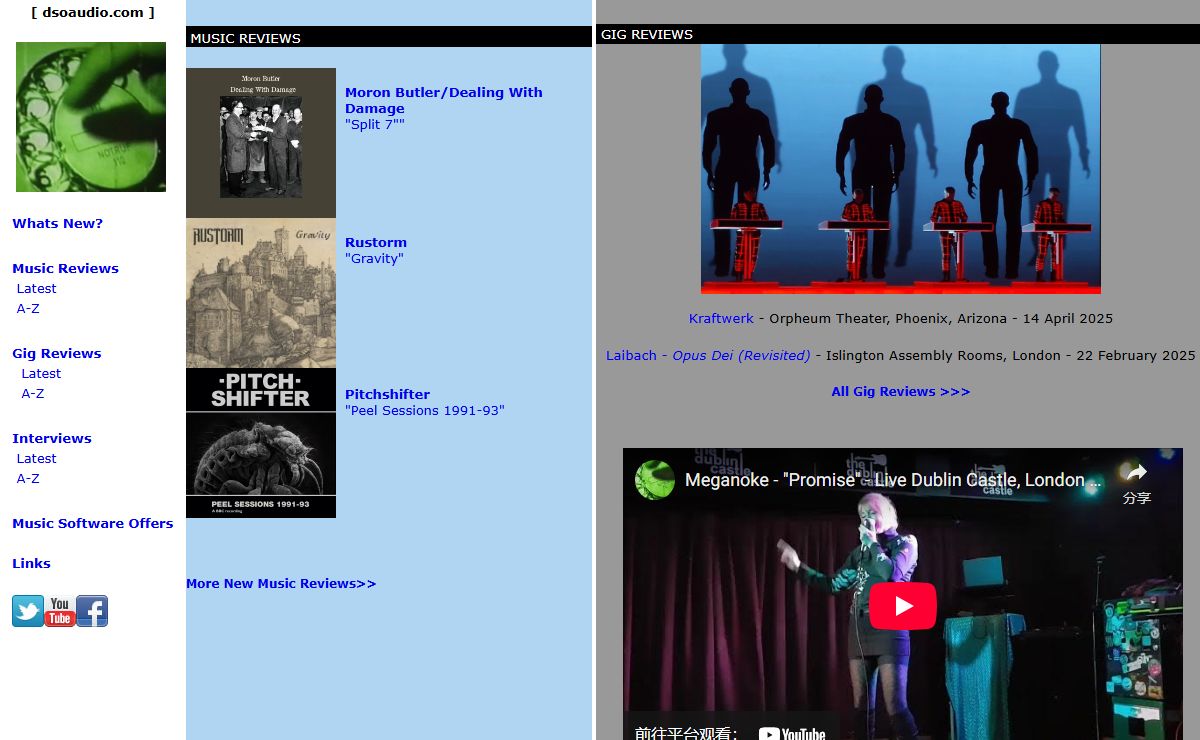Image resolution: width=1200 pixels, height=740 pixels.
Task: Go to Whats New page
Action: point(57,223)
